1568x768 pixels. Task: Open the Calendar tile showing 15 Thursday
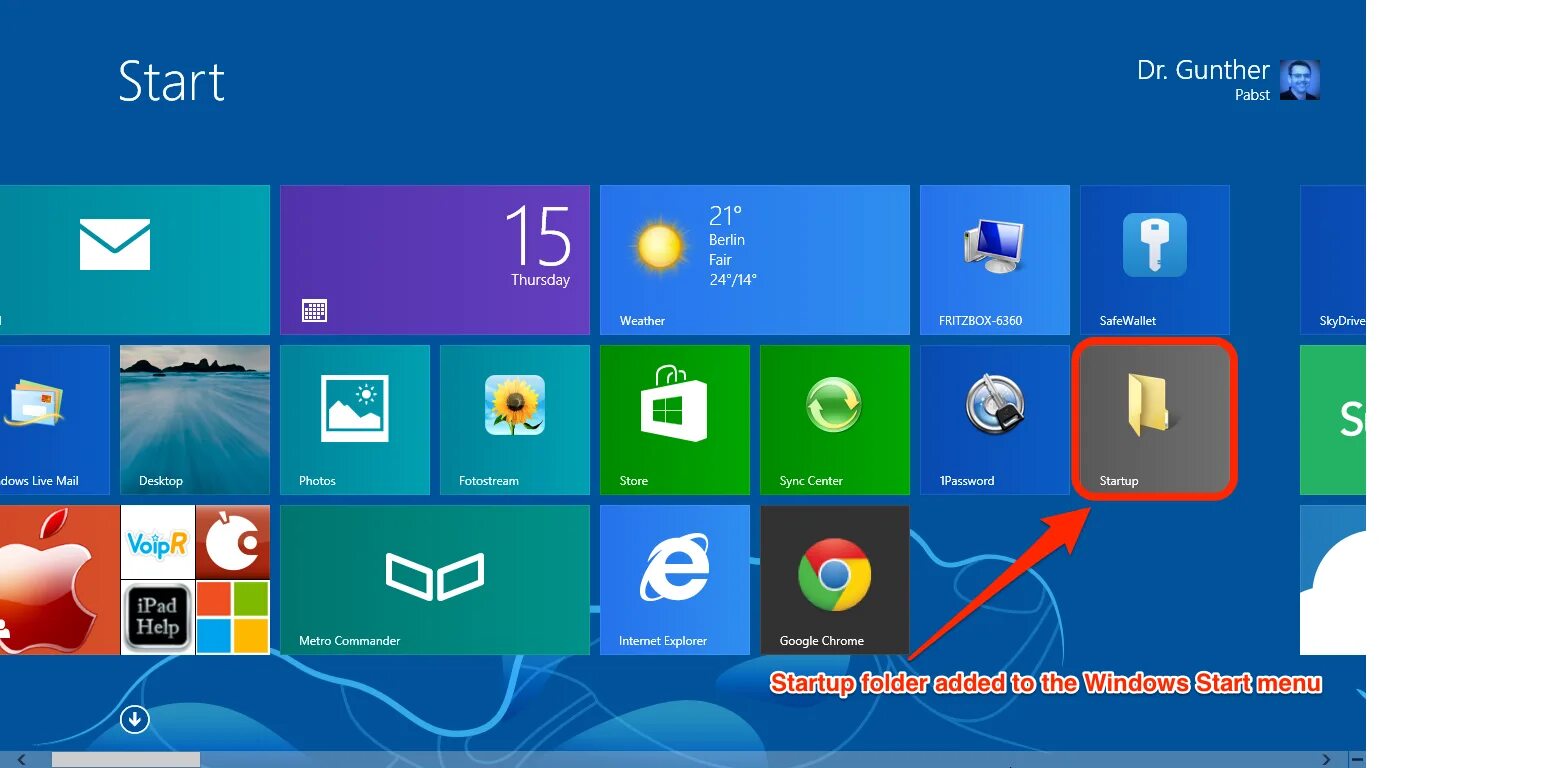click(x=435, y=260)
